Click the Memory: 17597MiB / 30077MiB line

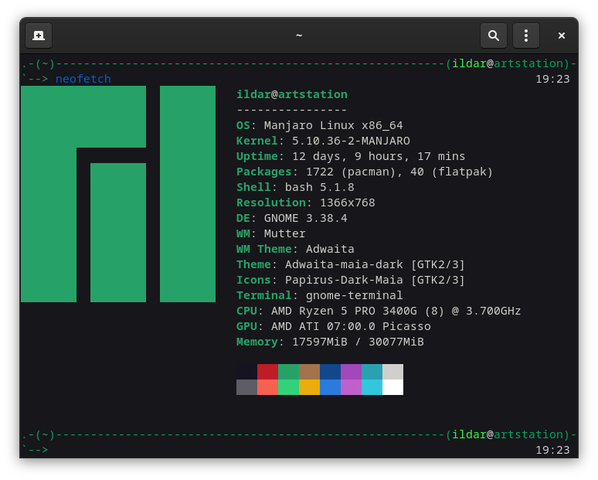point(330,342)
